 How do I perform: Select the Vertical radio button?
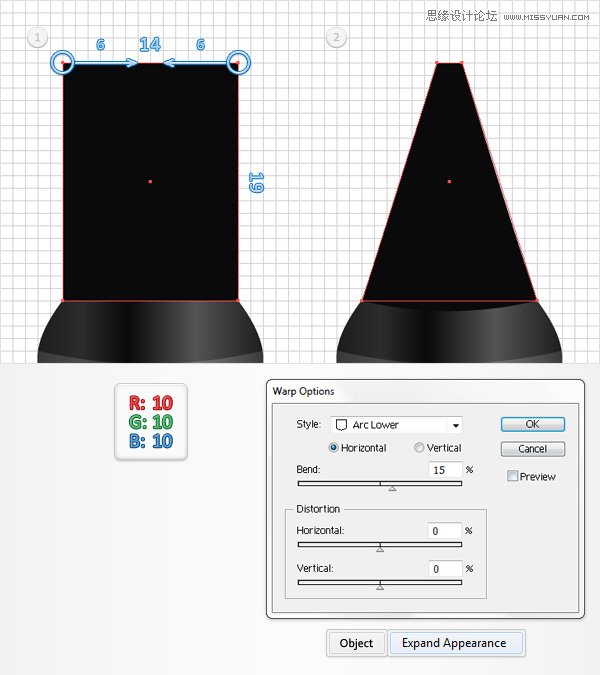coord(419,448)
